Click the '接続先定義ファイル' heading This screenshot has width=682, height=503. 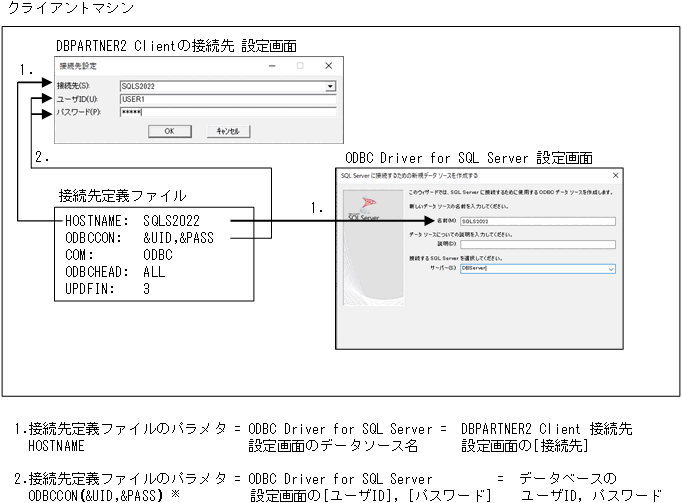[x=123, y=196]
